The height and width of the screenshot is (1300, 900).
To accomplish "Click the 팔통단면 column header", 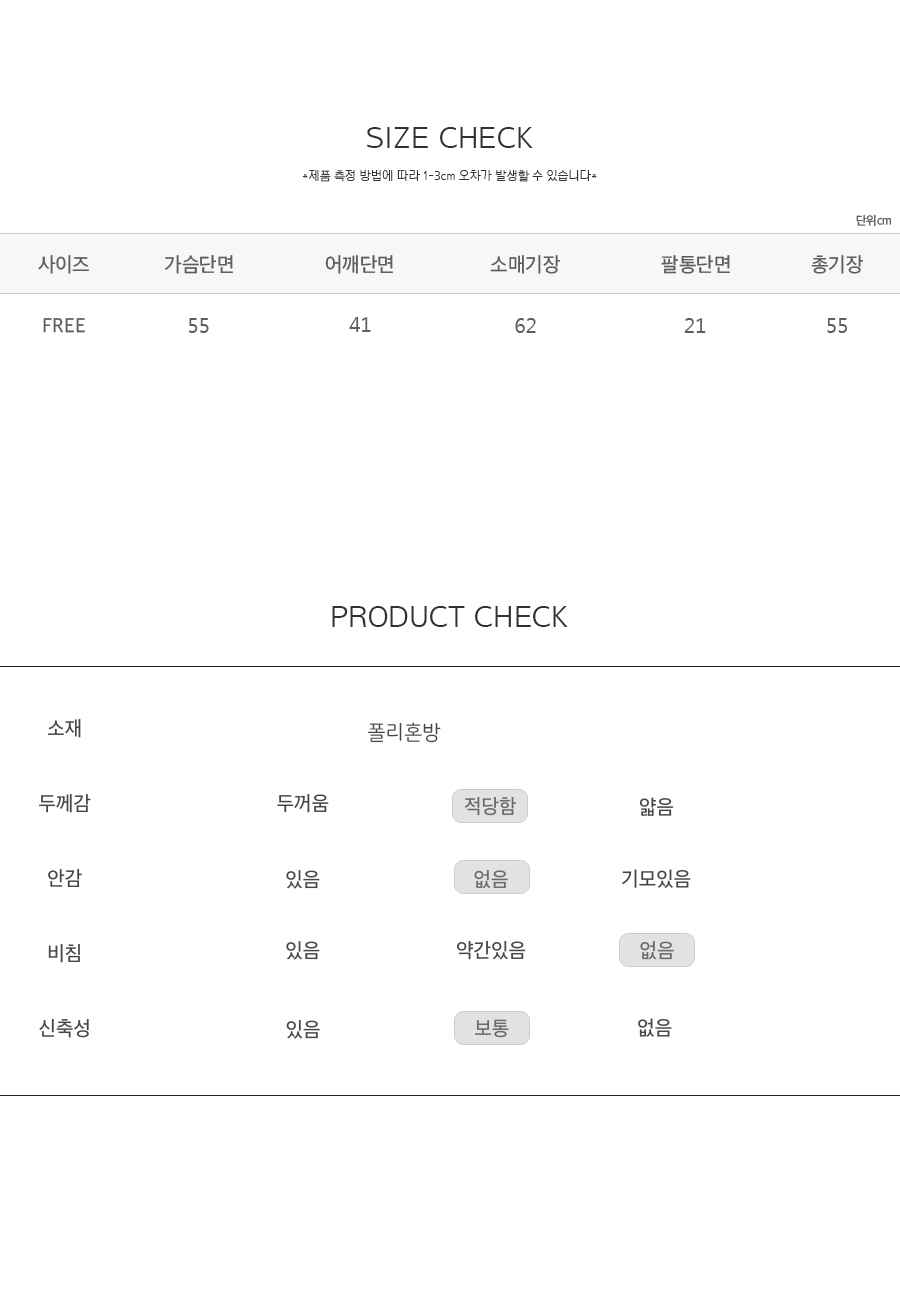I will coord(696,264).
